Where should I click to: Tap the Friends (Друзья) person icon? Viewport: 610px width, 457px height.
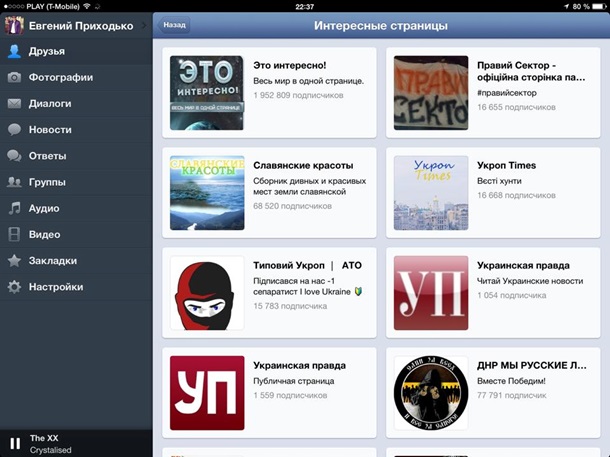tap(14, 51)
